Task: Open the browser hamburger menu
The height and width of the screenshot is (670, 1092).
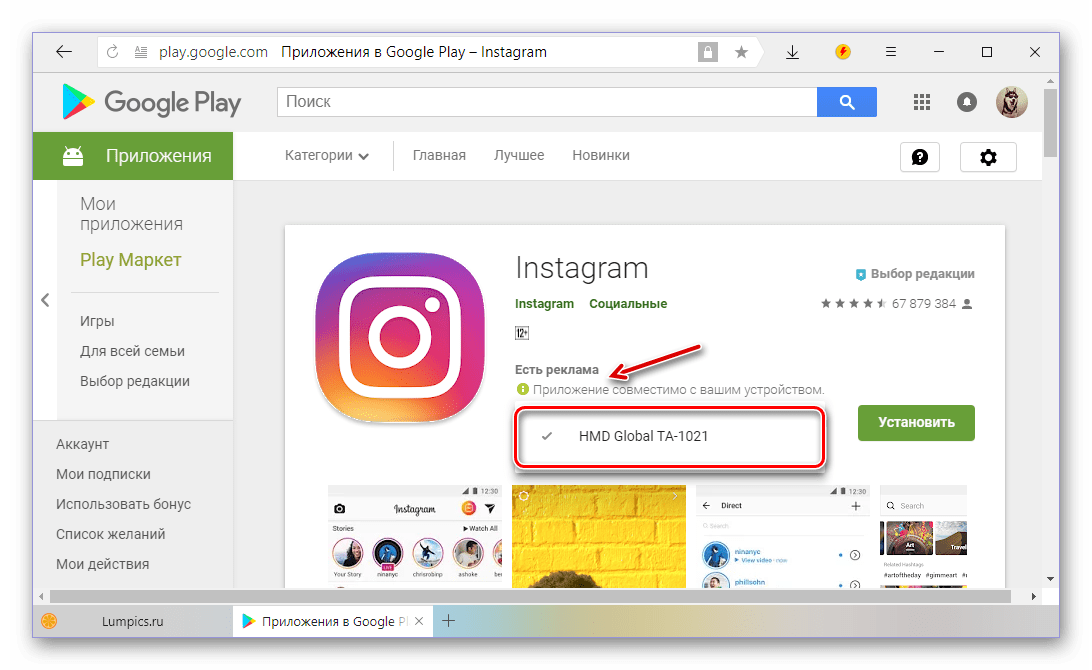Action: pyautogui.click(x=891, y=52)
